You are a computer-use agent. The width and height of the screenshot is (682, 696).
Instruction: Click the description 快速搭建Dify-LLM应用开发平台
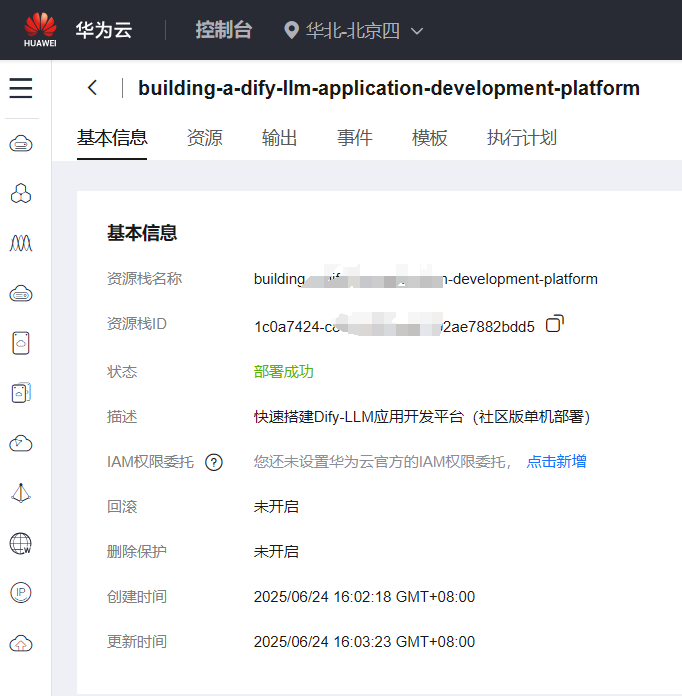pos(422,417)
